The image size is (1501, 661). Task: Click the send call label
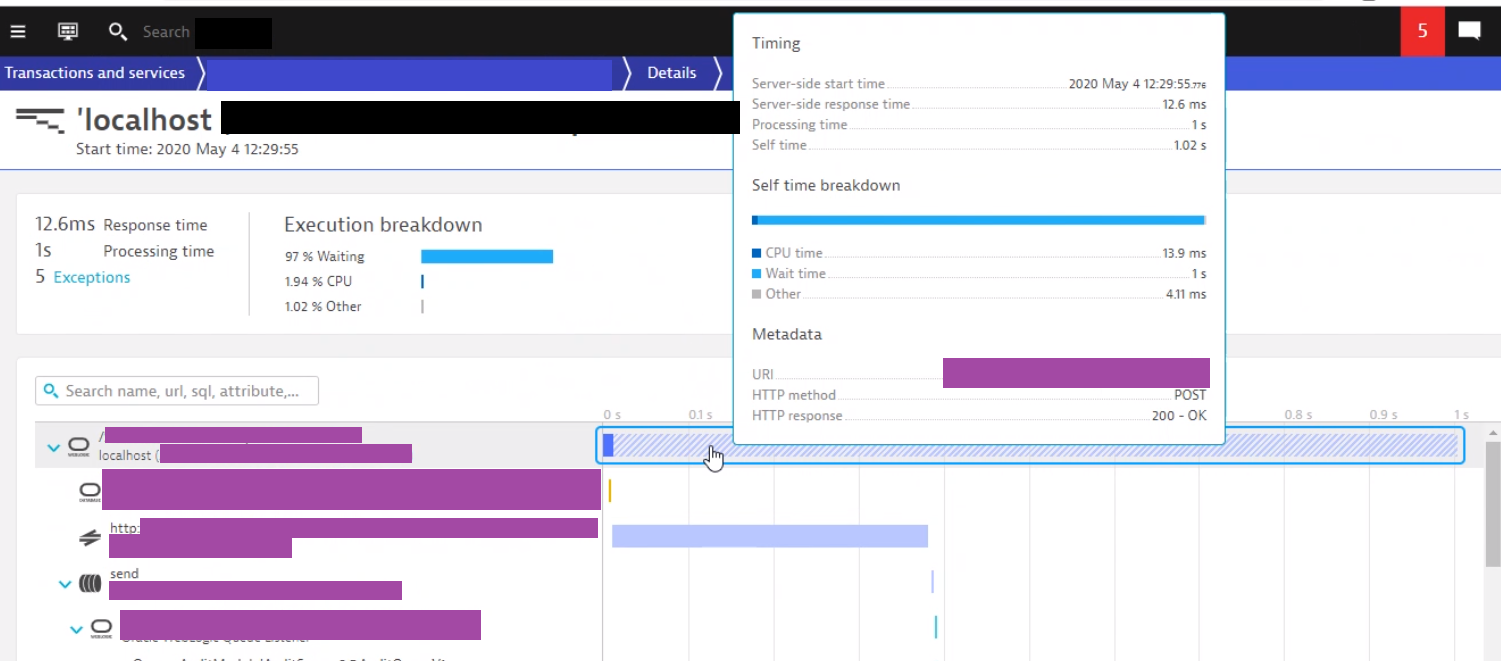click(124, 574)
